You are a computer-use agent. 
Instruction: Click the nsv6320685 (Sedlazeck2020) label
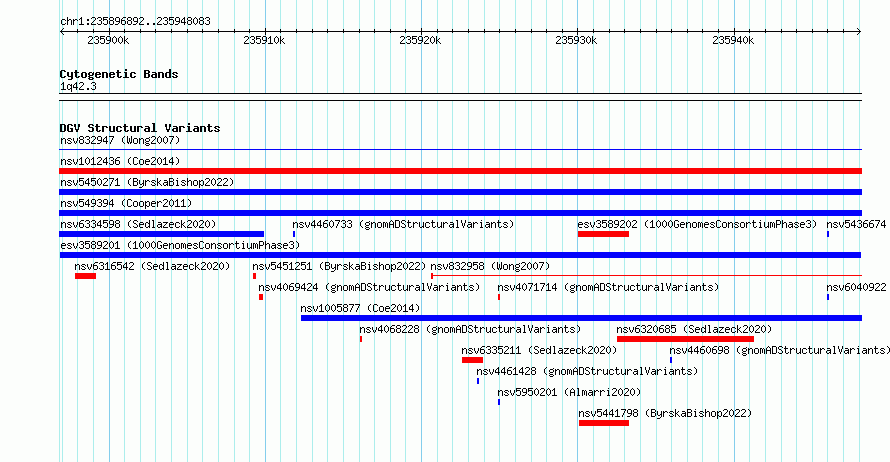(694, 329)
